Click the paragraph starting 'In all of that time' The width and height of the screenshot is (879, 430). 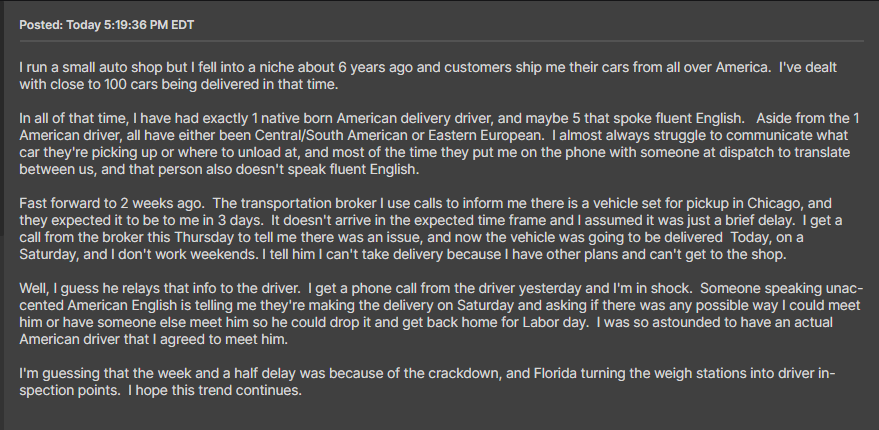(440, 144)
